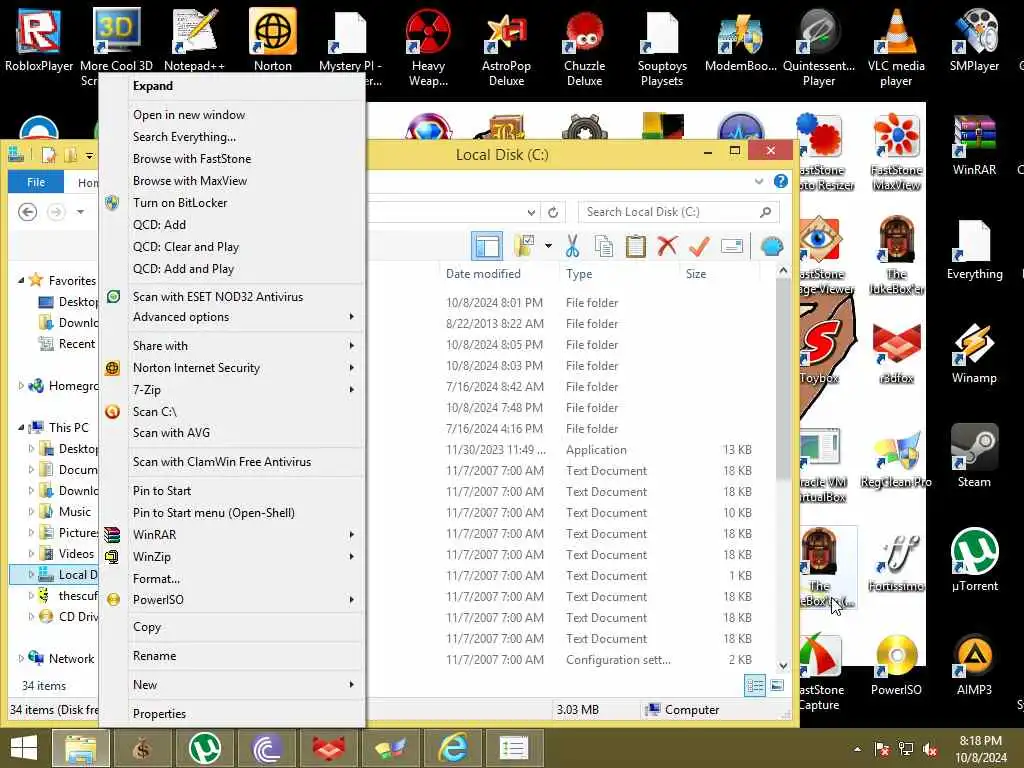Choose Scan with ESET NOD32 Antivirus
This screenshot has height=768, width=1024.
pos(246,296)
